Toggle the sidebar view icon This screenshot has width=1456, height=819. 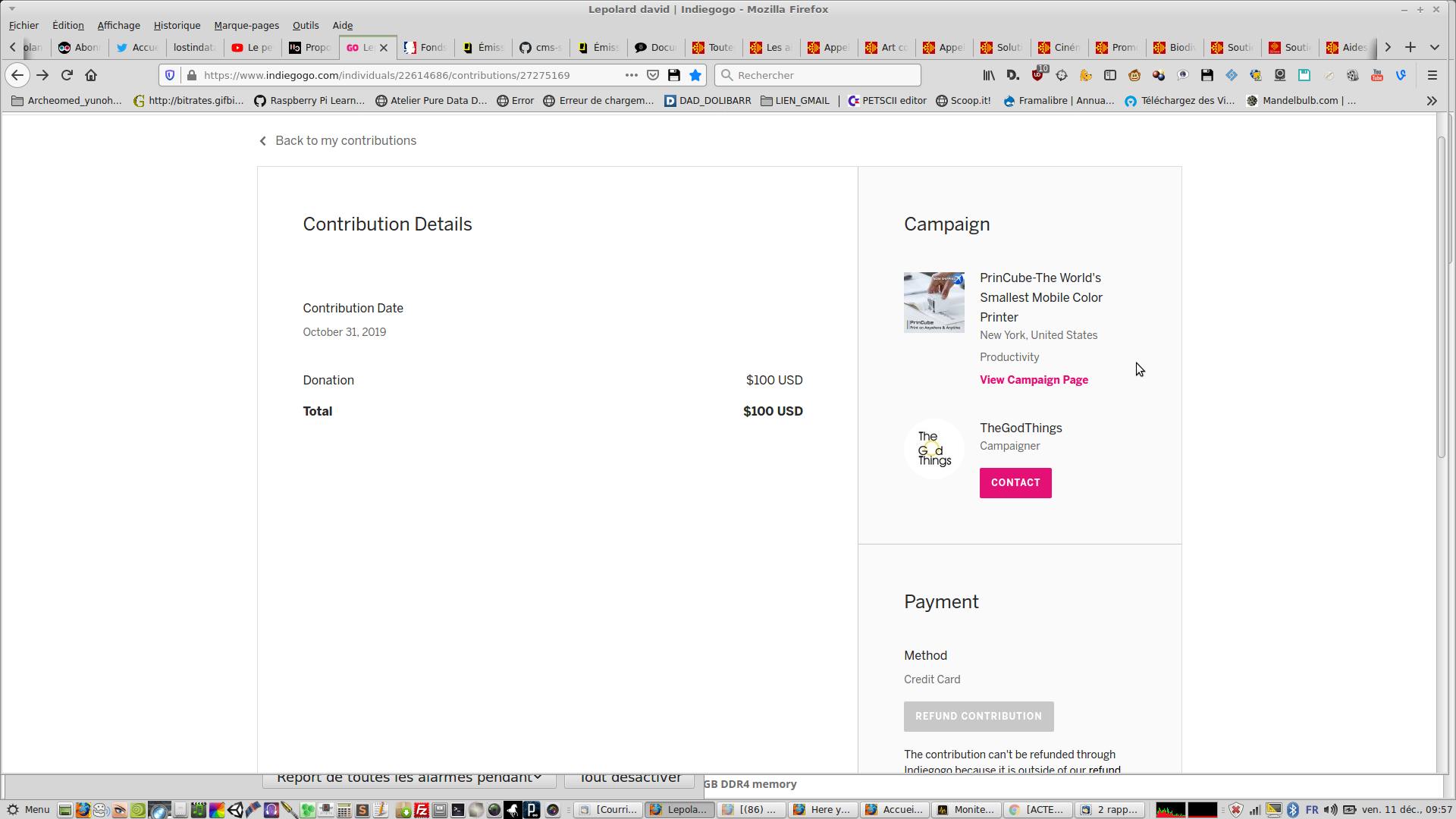pyautogui.click(x=1110, y=75)
